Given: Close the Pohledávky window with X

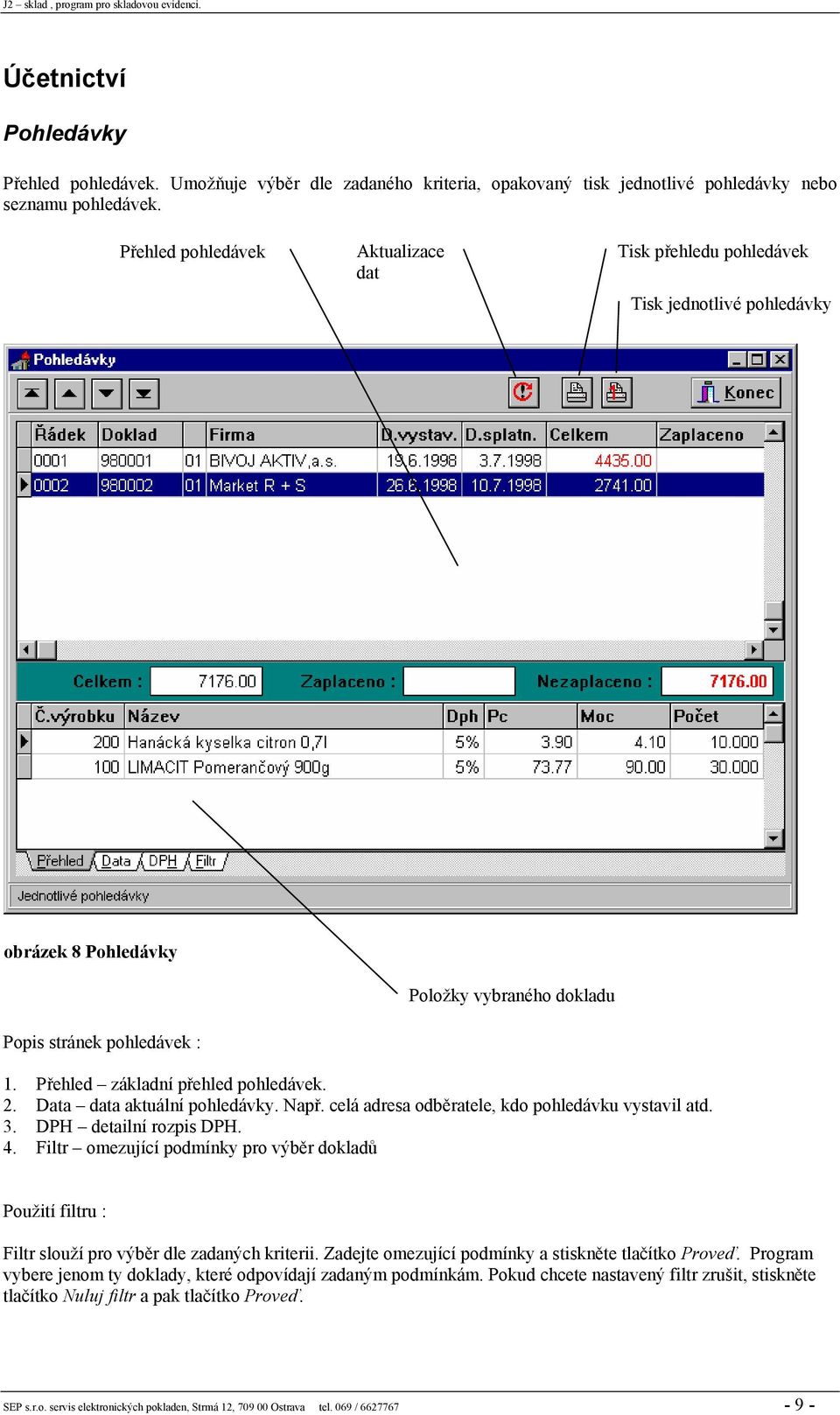Looking at the screenshot, I should tap(780, 360).
